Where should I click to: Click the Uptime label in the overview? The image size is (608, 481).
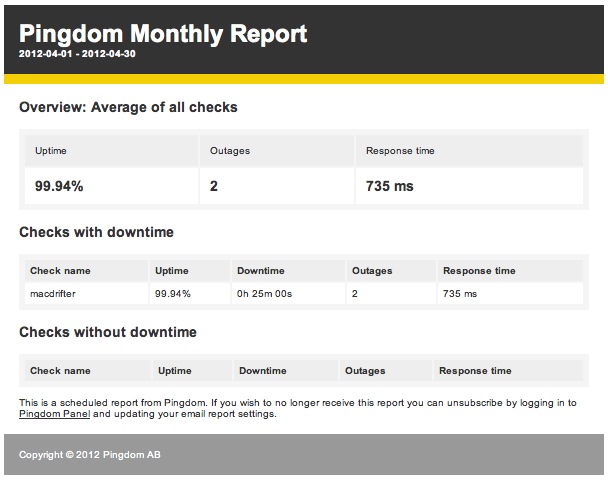point(51,151)
